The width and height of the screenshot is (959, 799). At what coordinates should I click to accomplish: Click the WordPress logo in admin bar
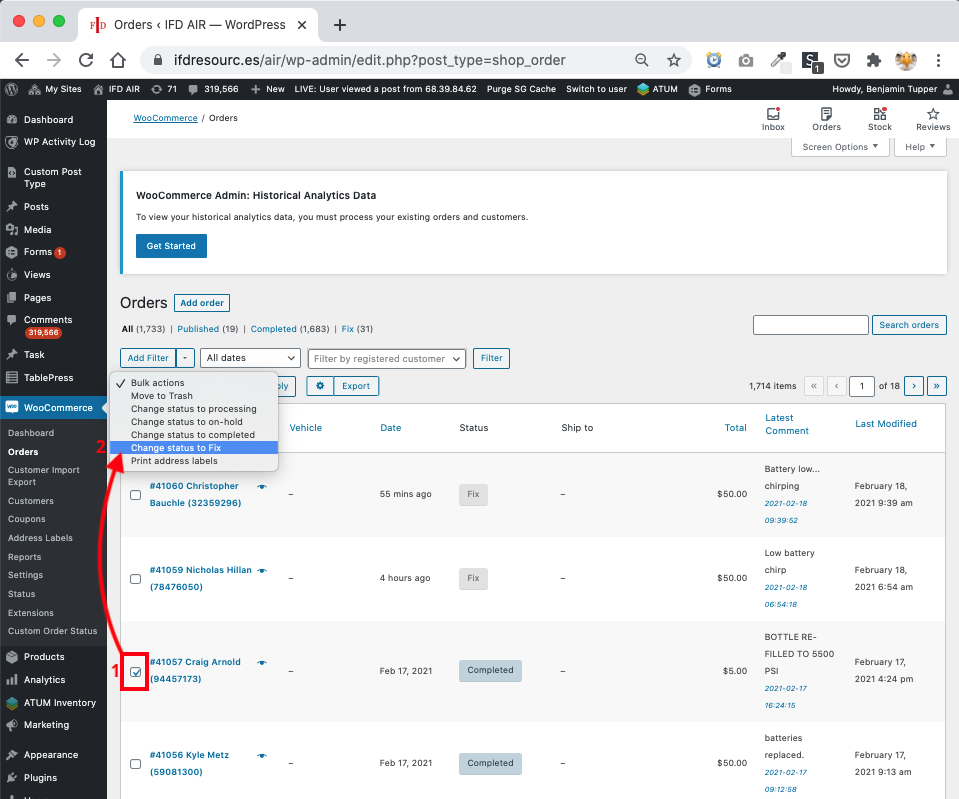12,89
